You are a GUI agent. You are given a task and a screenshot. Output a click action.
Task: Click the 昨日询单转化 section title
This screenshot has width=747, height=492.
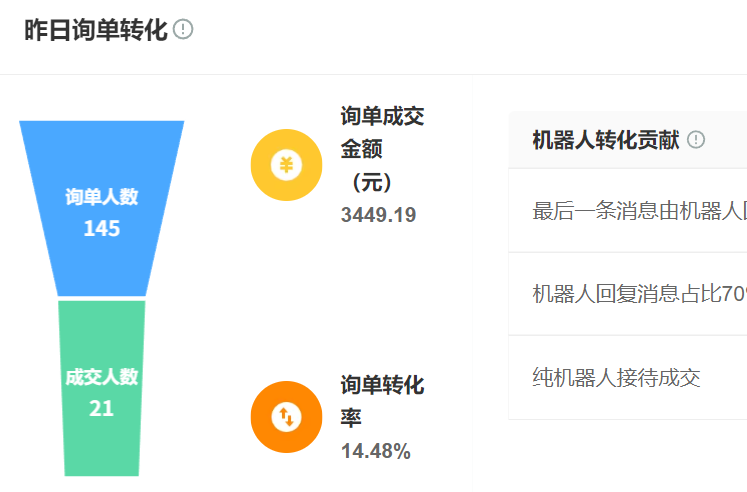coord(95,30)
